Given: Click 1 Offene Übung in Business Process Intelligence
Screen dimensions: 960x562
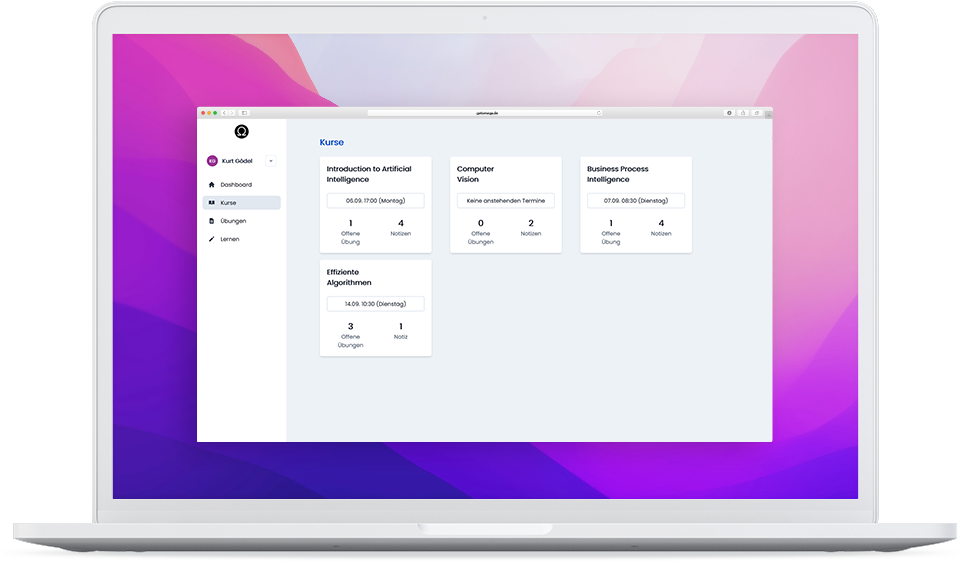Looking at the screenshot, I should click(610, 232).
